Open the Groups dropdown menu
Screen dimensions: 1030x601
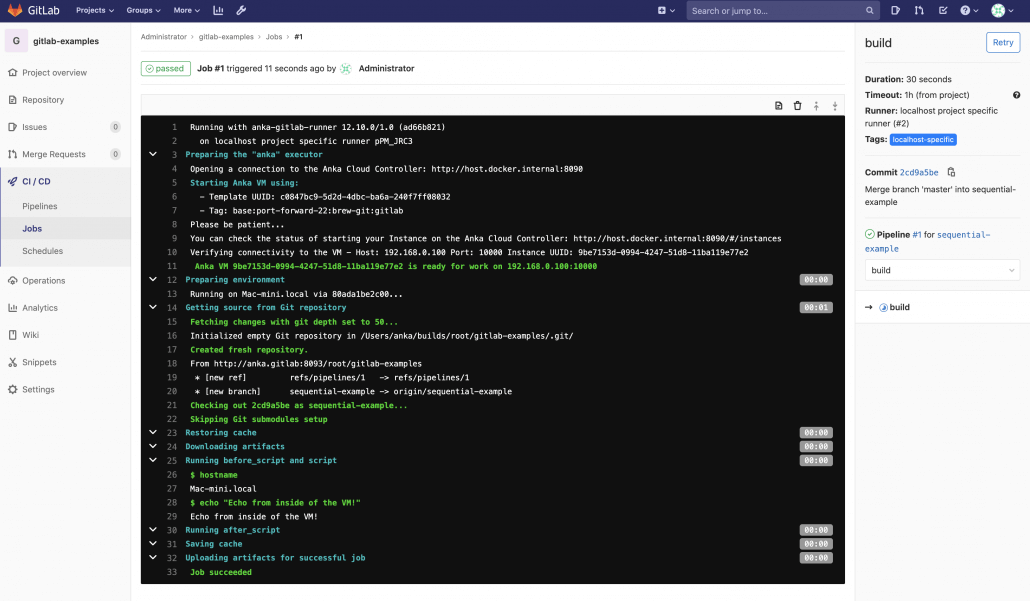pyautogui.click(x=143, y=11)
